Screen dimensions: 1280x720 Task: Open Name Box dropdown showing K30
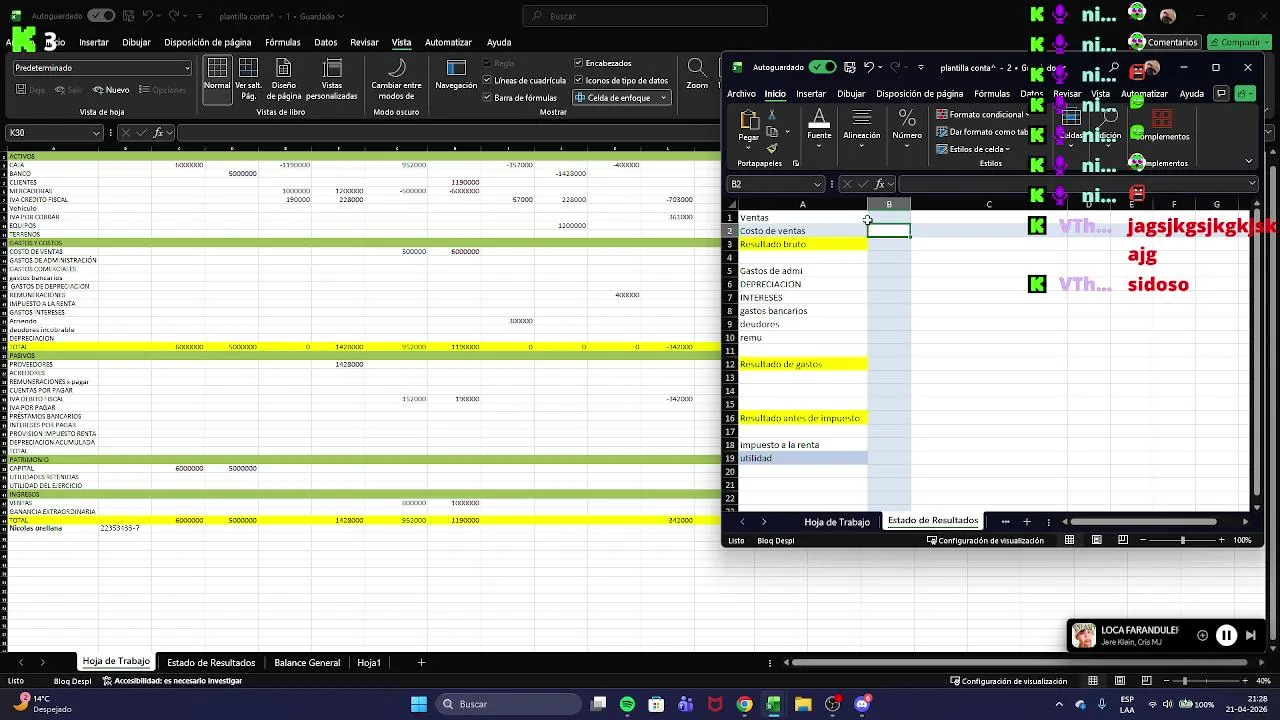coord(96,133)
